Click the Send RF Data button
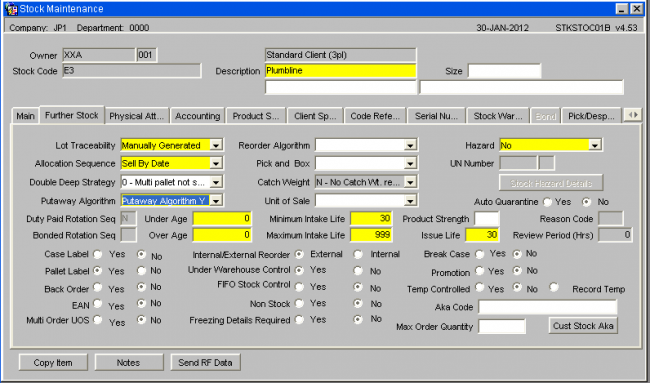 205,362
